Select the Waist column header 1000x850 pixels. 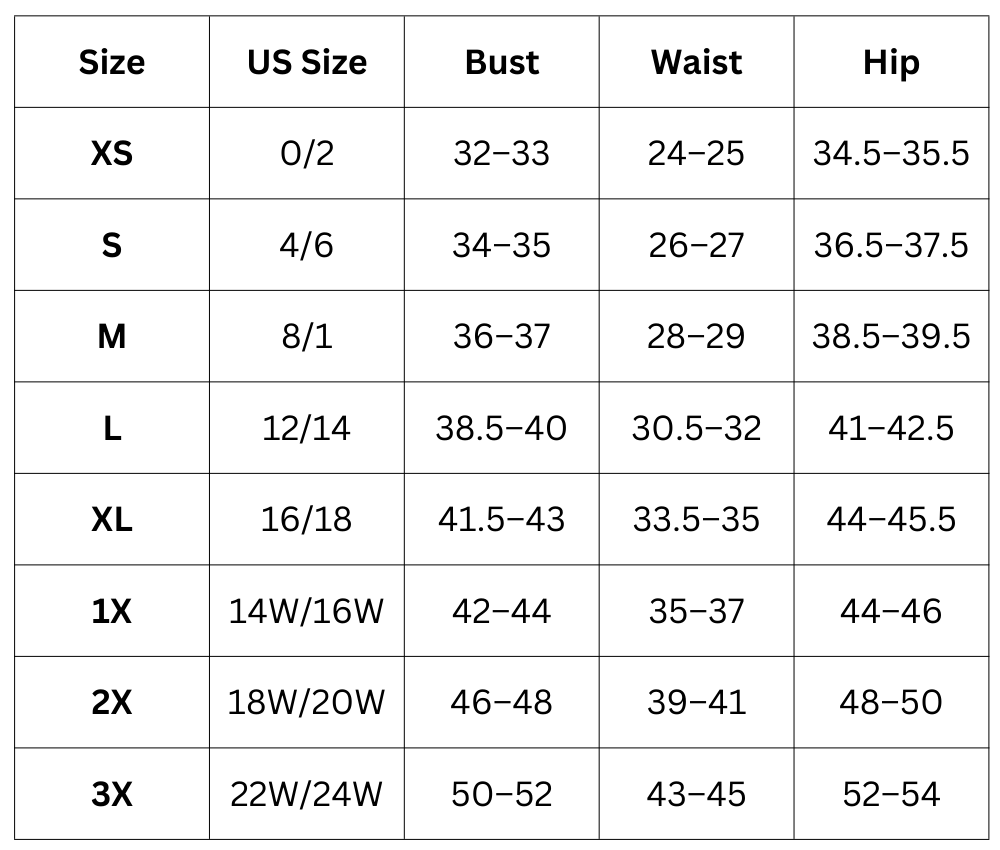697,62
